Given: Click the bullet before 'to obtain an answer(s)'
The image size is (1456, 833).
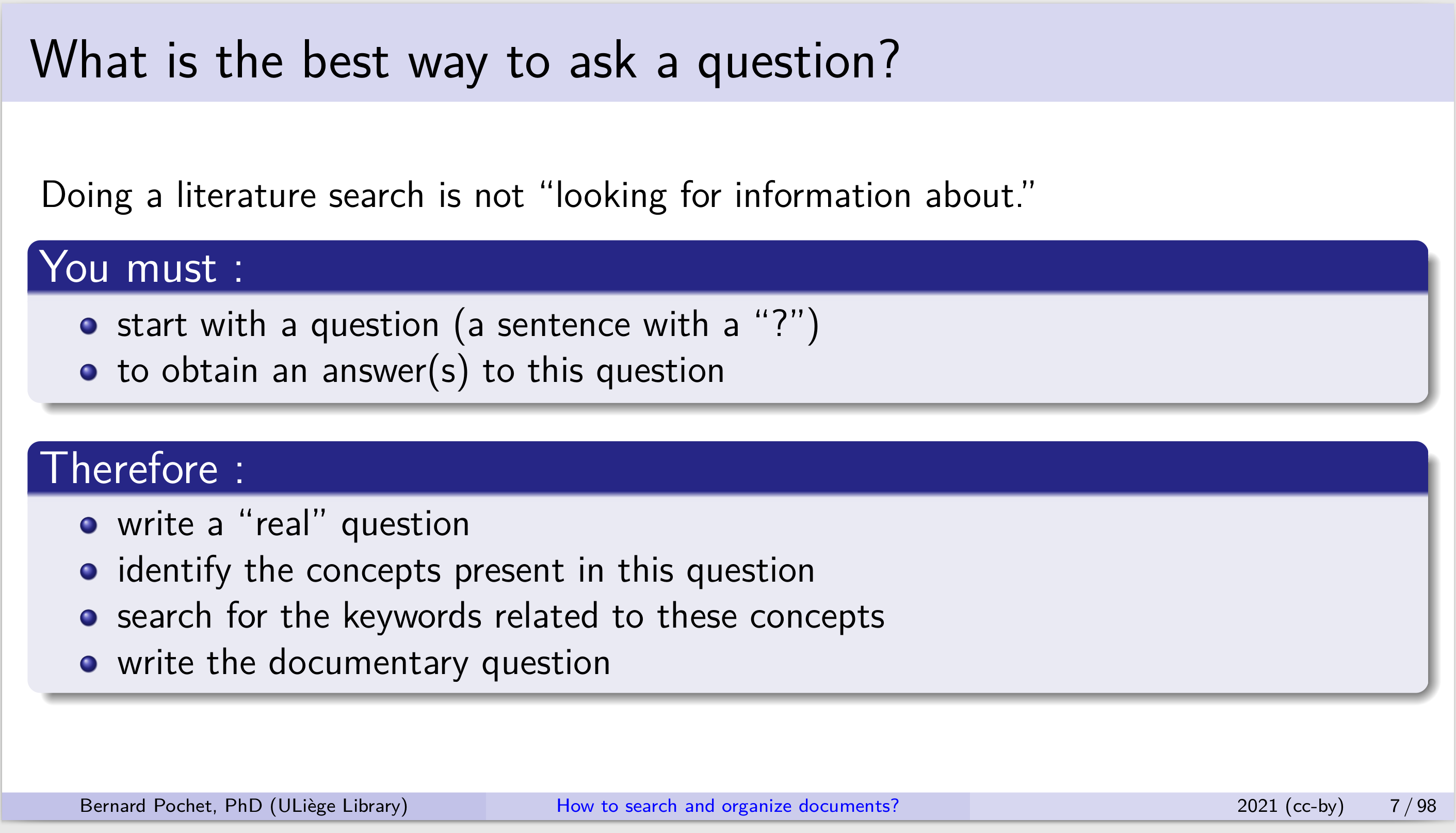Looking at the screenshot, I should (x=89, y=373).
